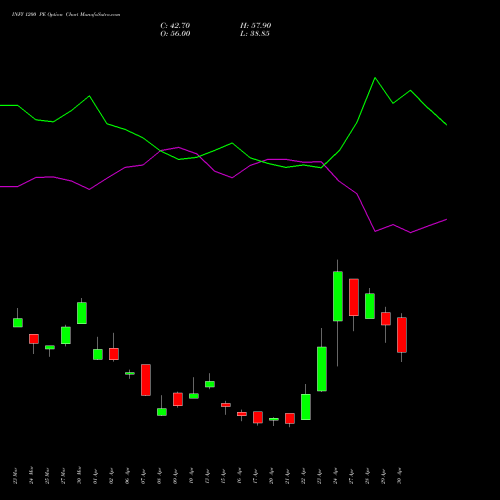Click the green candlestick for 30 Mar
This screenshot has width=500, height=500.
(x=82, y=313)
